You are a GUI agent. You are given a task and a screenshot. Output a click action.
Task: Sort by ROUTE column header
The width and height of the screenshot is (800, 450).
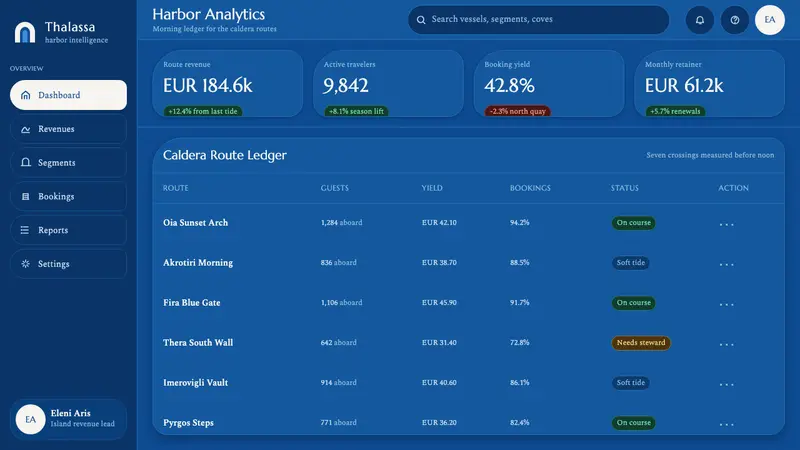[176, 188]
